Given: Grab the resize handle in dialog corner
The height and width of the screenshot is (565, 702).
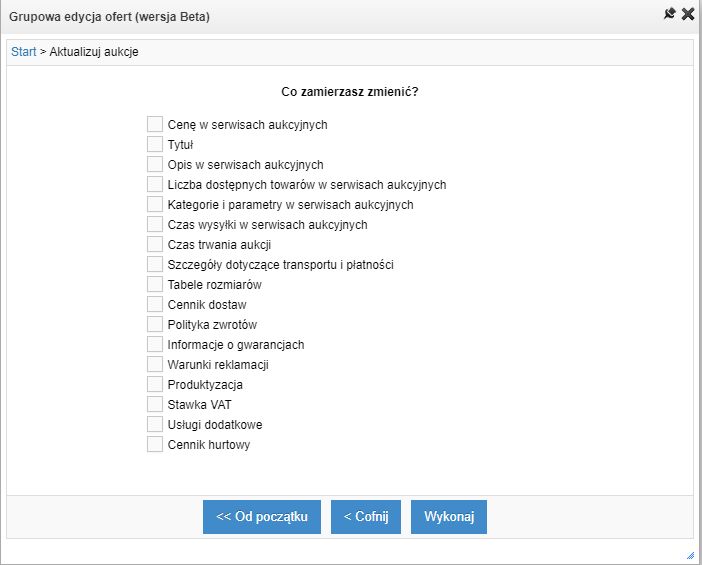Looking at the screenshot, I should coord(690,556).
